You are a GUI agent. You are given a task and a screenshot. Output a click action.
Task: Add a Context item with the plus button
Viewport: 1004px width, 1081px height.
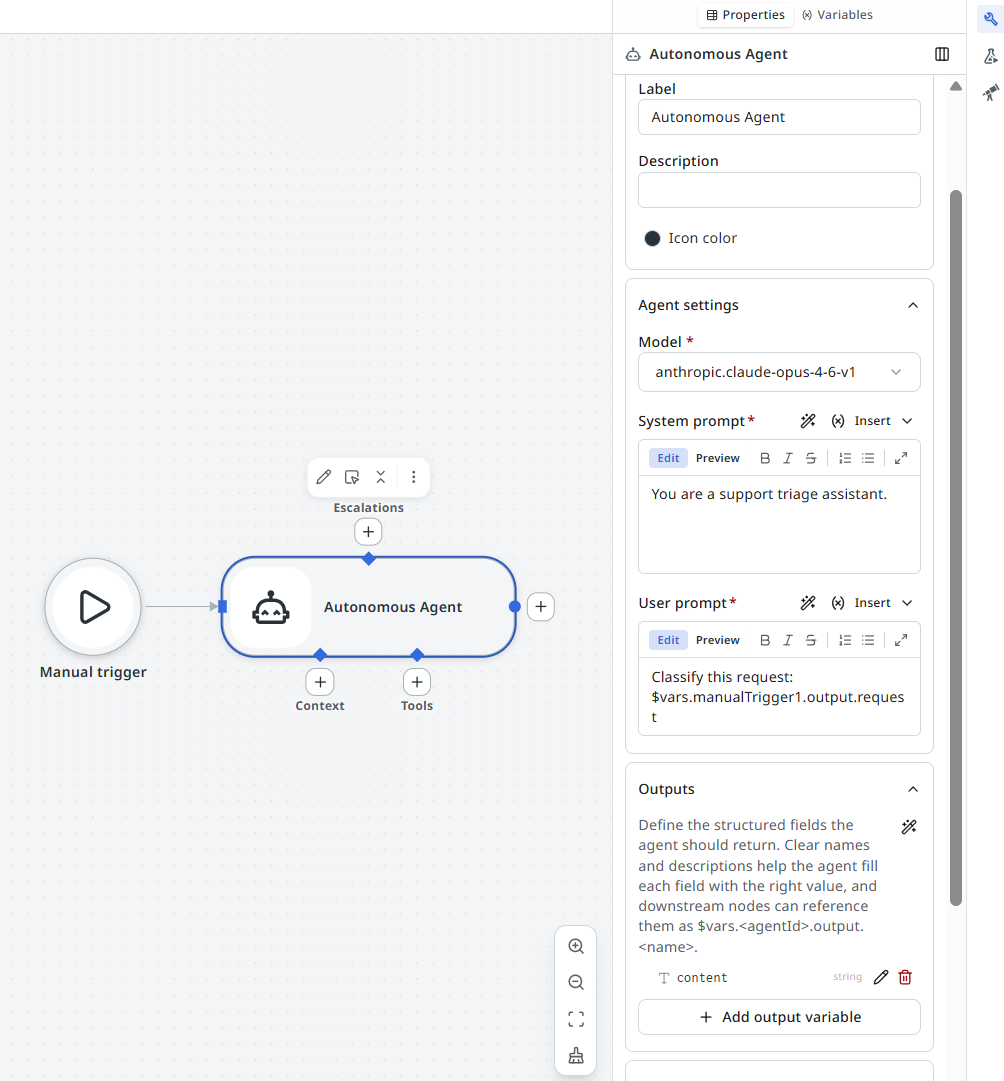click(320, 683)
